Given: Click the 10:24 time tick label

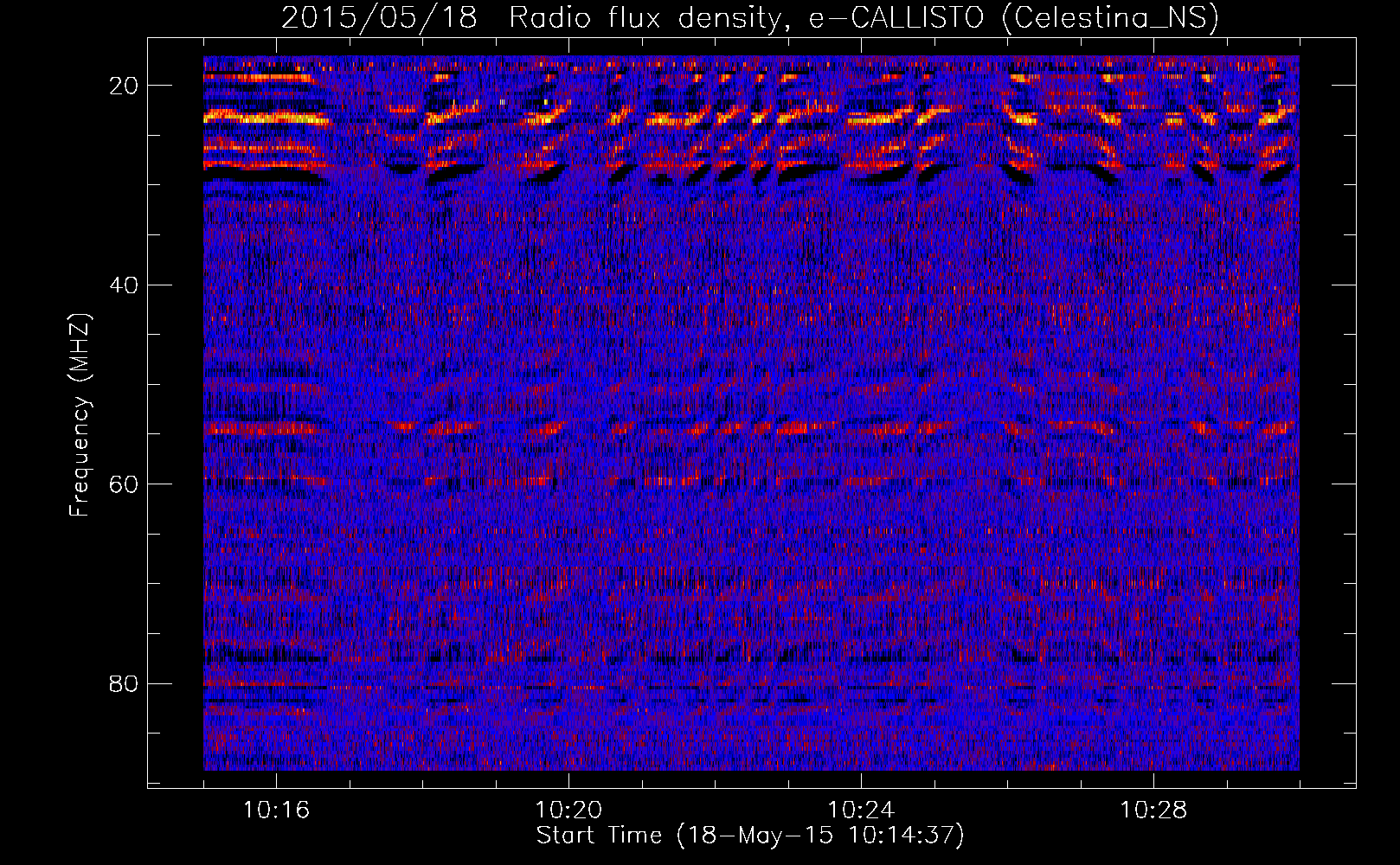Looking at the screenshot, I should [861, 810].
